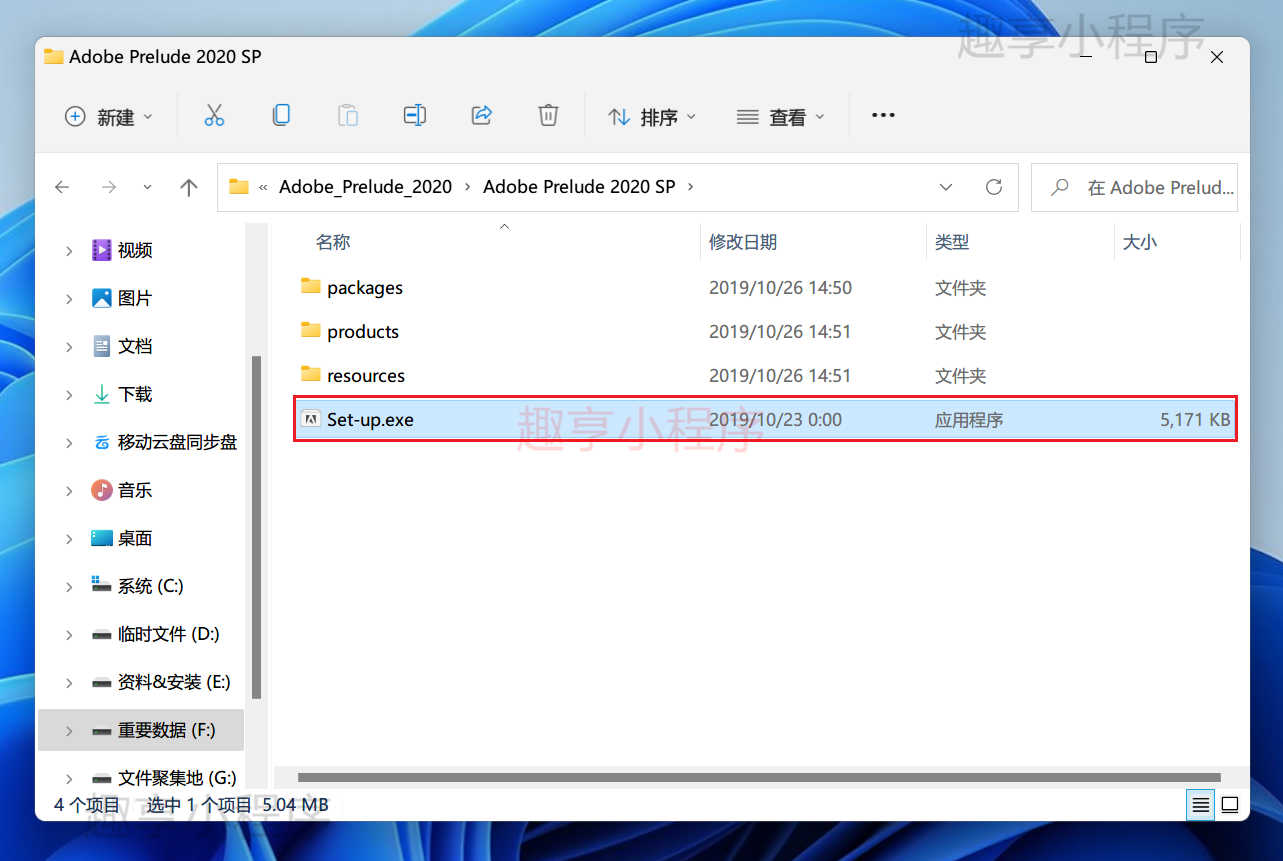Select the Set-up.exe file name
The width and height of the screenshot is (1283, 861).
tap(370, 420)
